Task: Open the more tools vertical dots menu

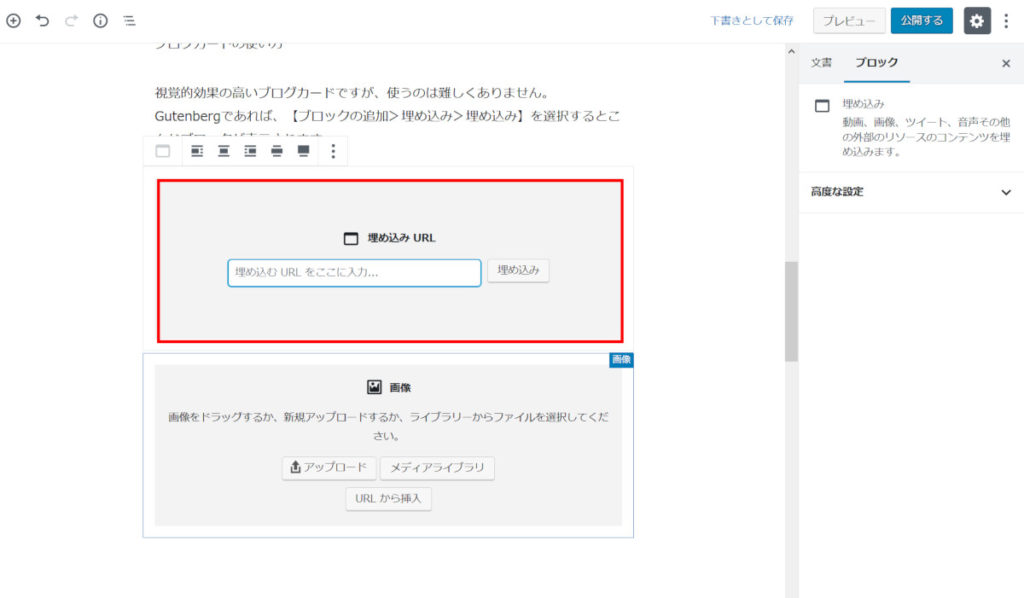Action: pyautogui.click(x=1006, y=21)
